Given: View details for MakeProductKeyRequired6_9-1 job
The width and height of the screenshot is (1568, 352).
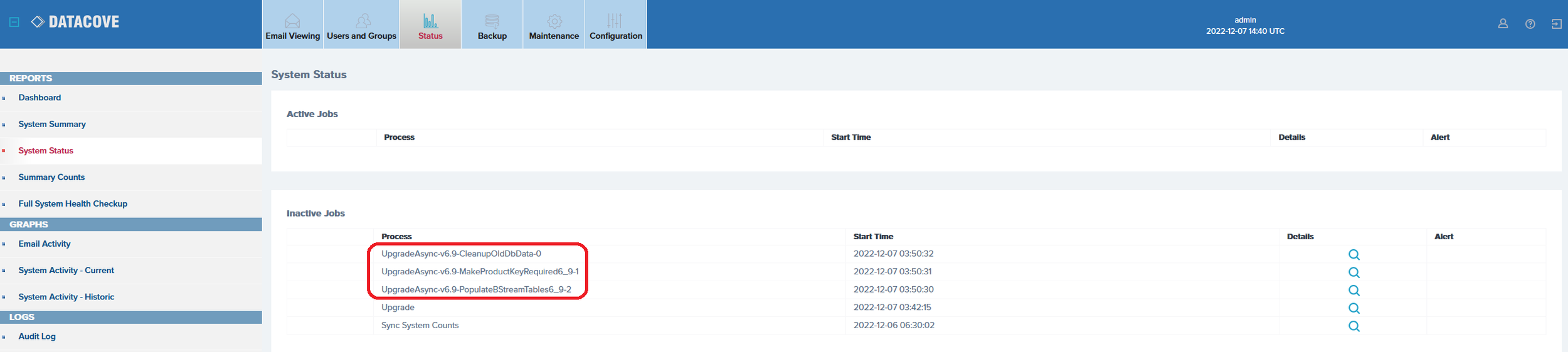Looking at the screenshot, I should click(1354, 272).
